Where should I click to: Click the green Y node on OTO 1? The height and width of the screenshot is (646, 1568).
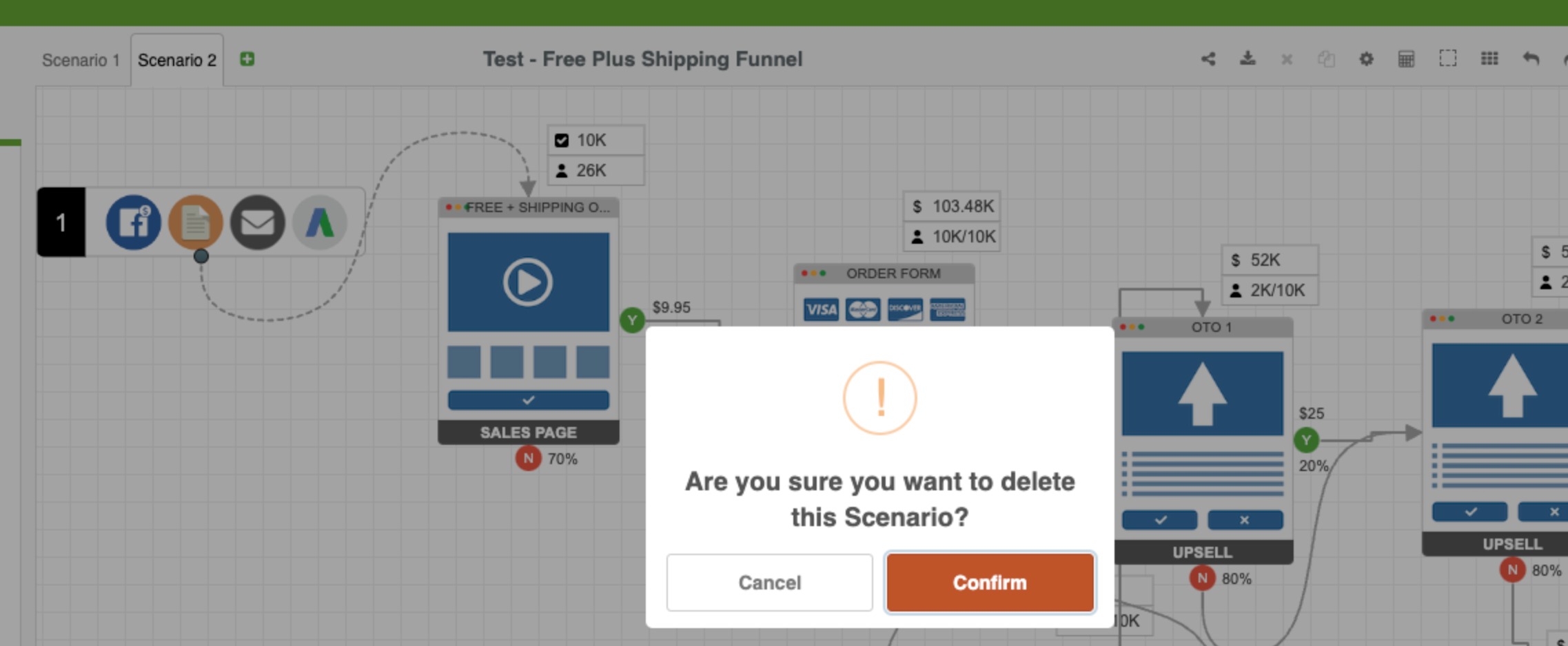click(1306, 440)
